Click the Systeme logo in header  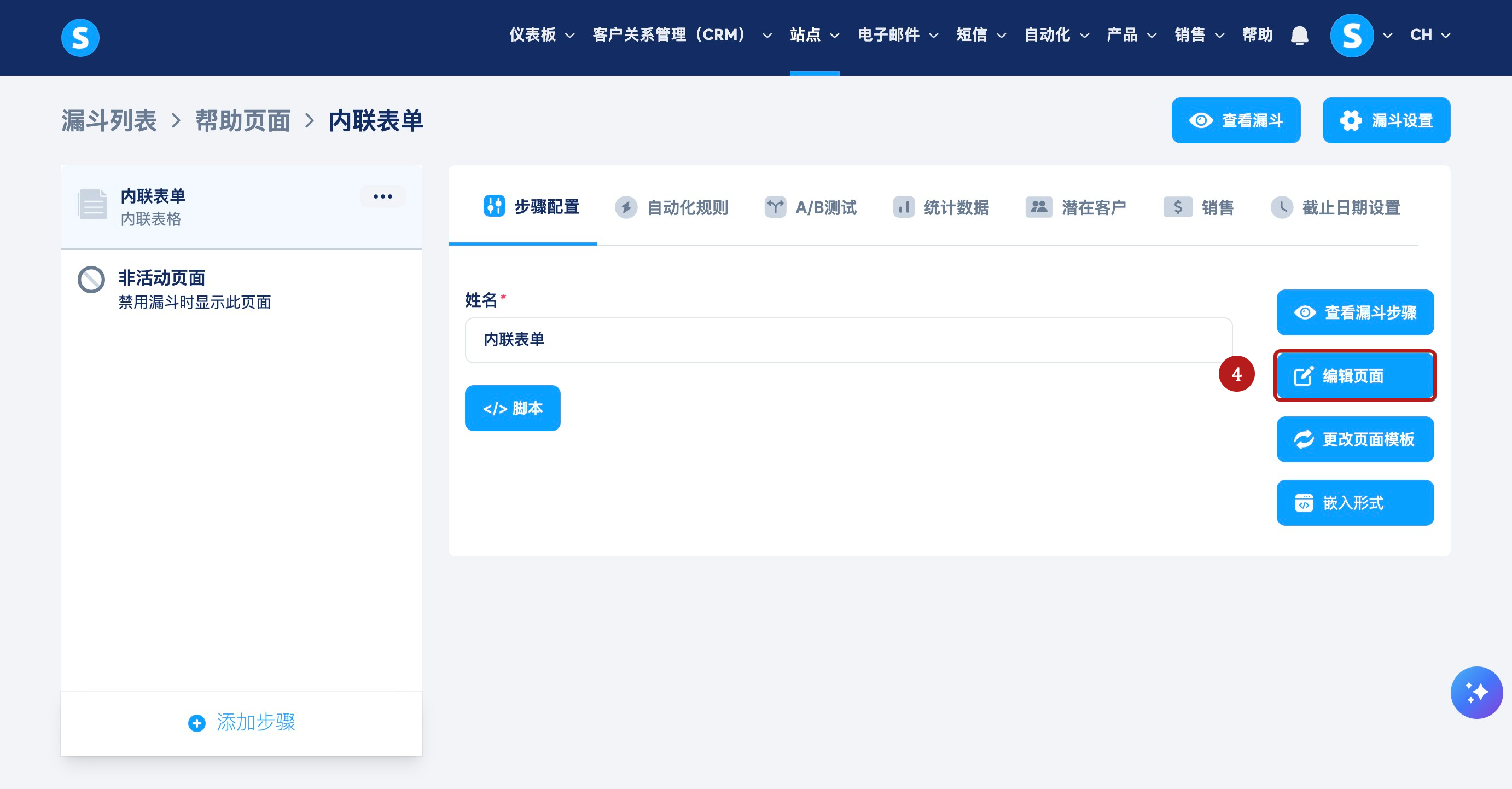tap(80, 38)
